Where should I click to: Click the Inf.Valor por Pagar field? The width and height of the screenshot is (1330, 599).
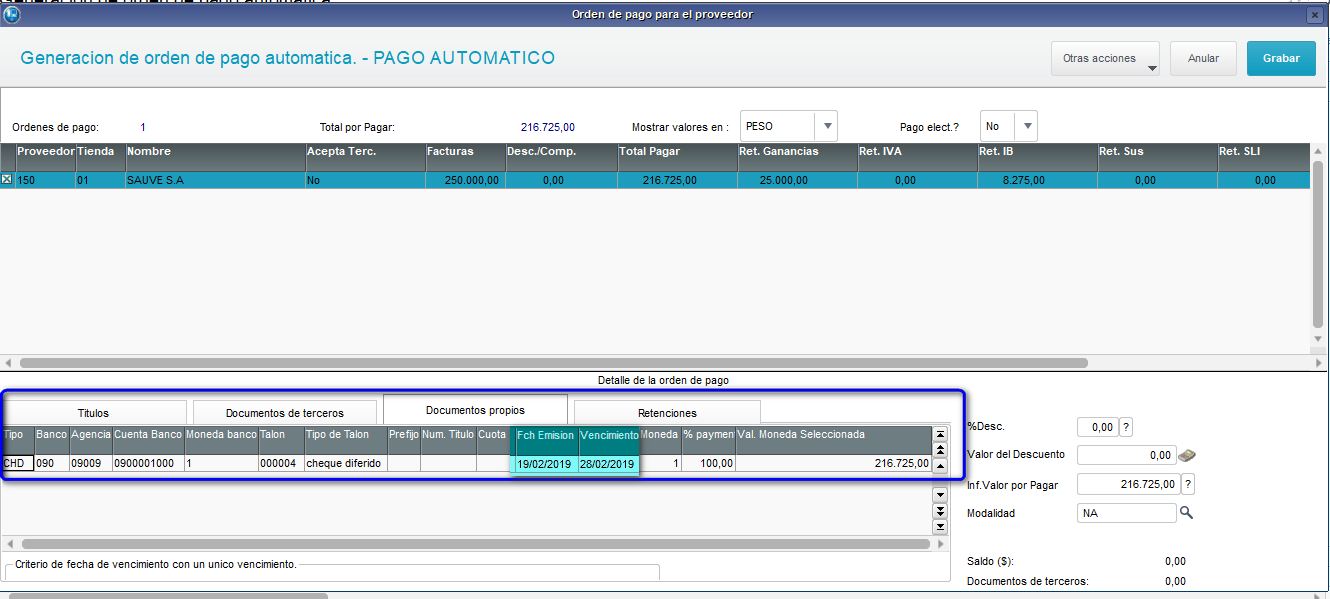click(x=1128, y=484)
